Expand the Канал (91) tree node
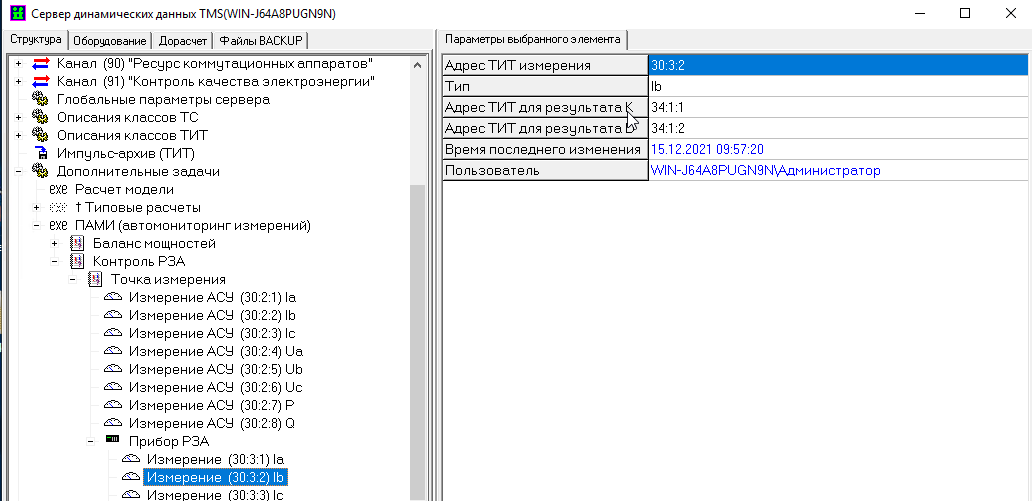1032x501 pixels. (x=18, y=82)
